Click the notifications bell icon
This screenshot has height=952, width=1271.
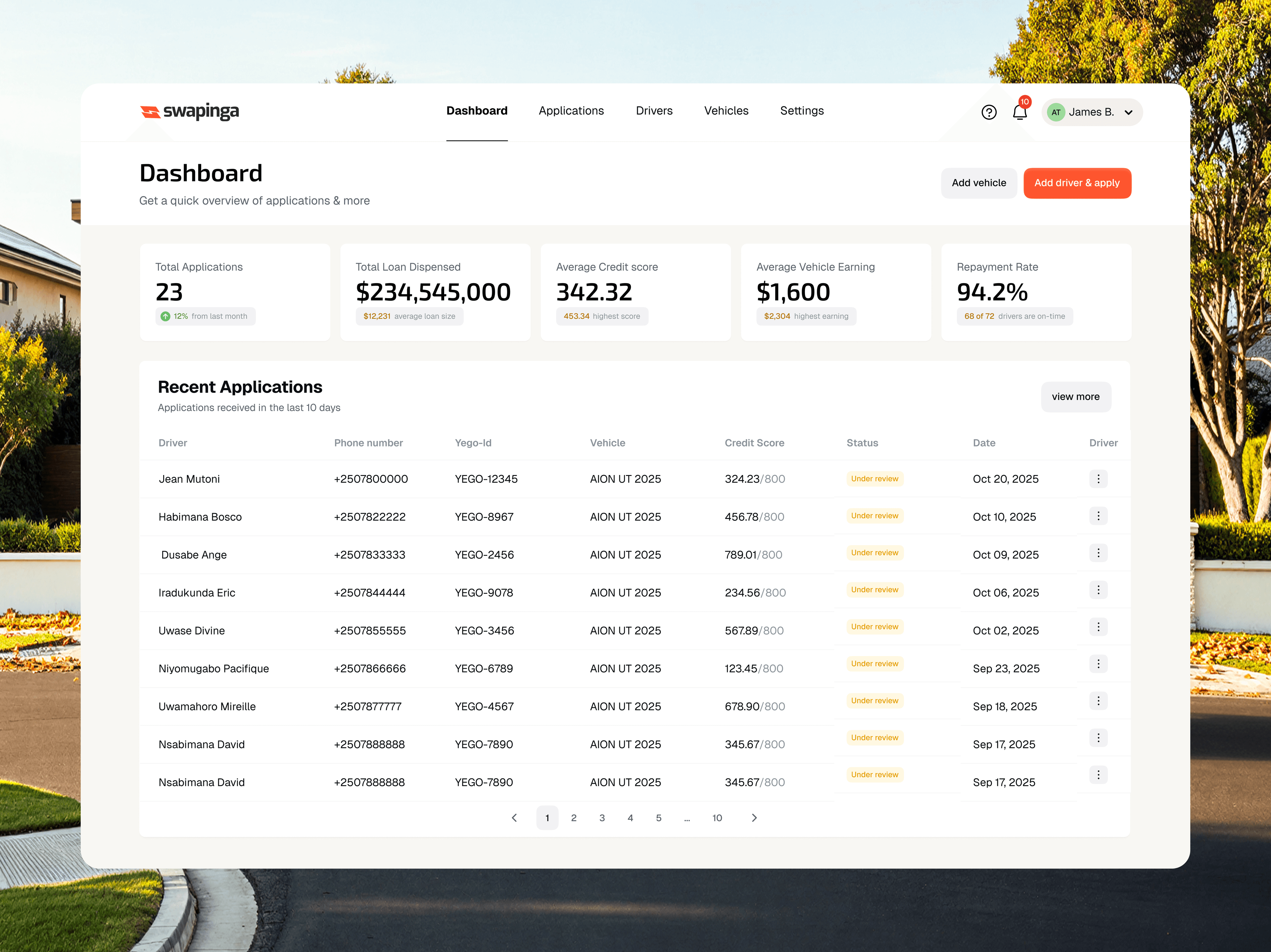click(x=1019, y=112)
